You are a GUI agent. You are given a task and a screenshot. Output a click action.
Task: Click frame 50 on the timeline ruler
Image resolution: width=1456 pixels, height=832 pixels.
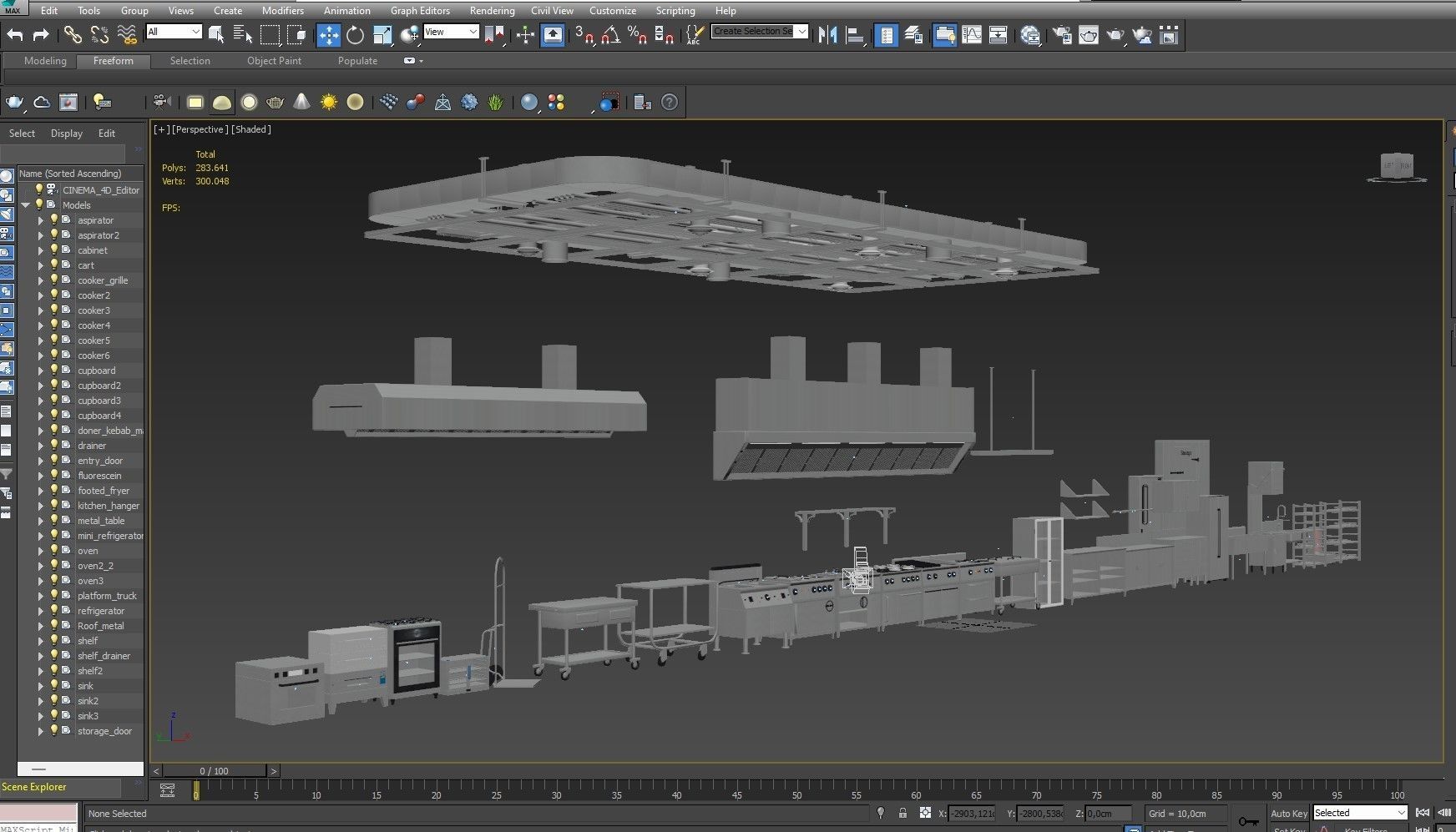[x=796, y=795]
